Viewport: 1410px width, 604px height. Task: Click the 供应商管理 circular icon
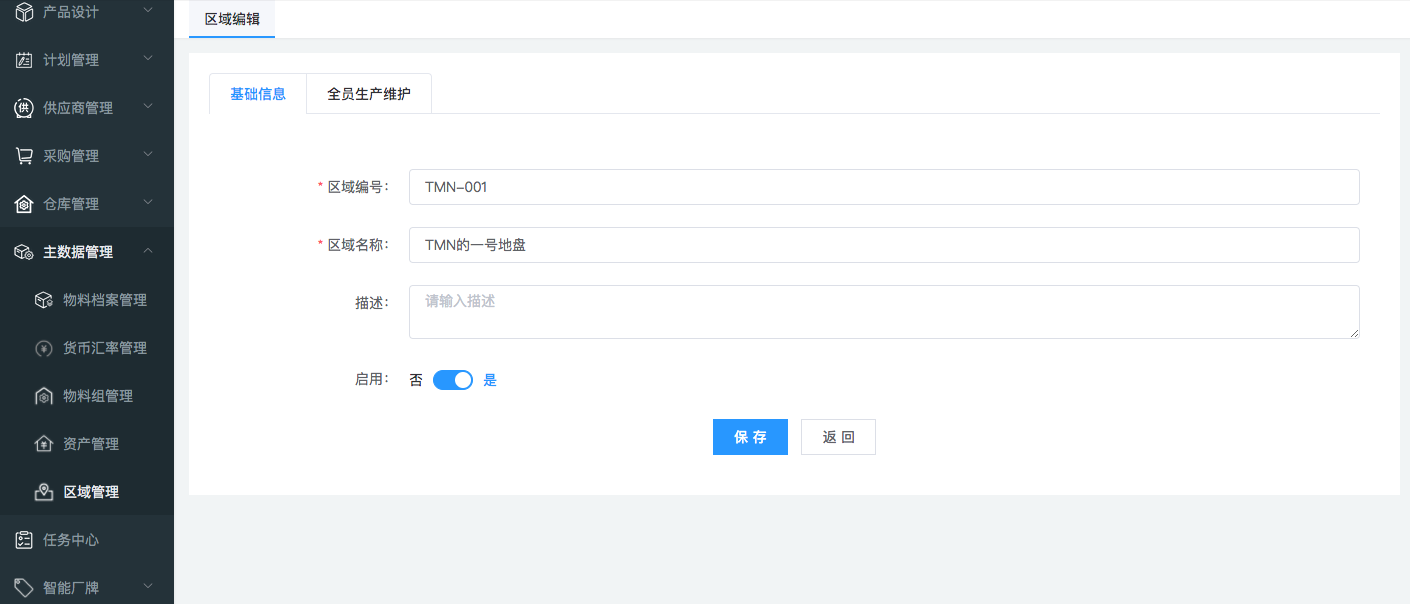[x=24, y=108]
